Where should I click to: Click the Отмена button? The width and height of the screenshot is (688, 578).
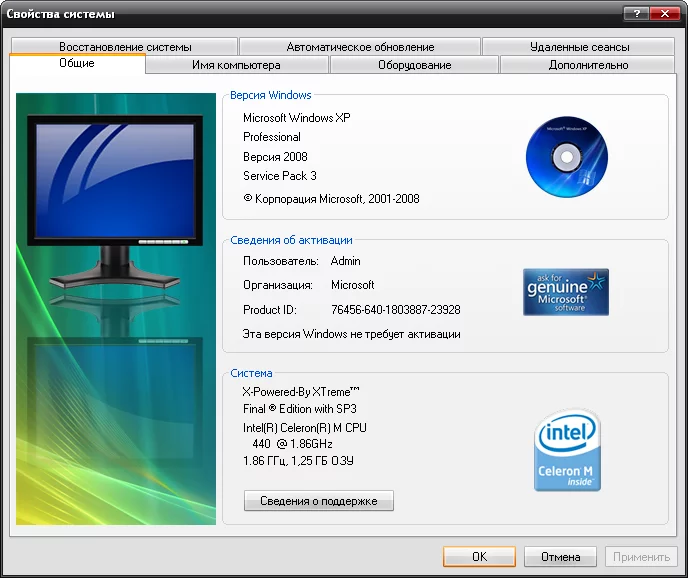560,556
